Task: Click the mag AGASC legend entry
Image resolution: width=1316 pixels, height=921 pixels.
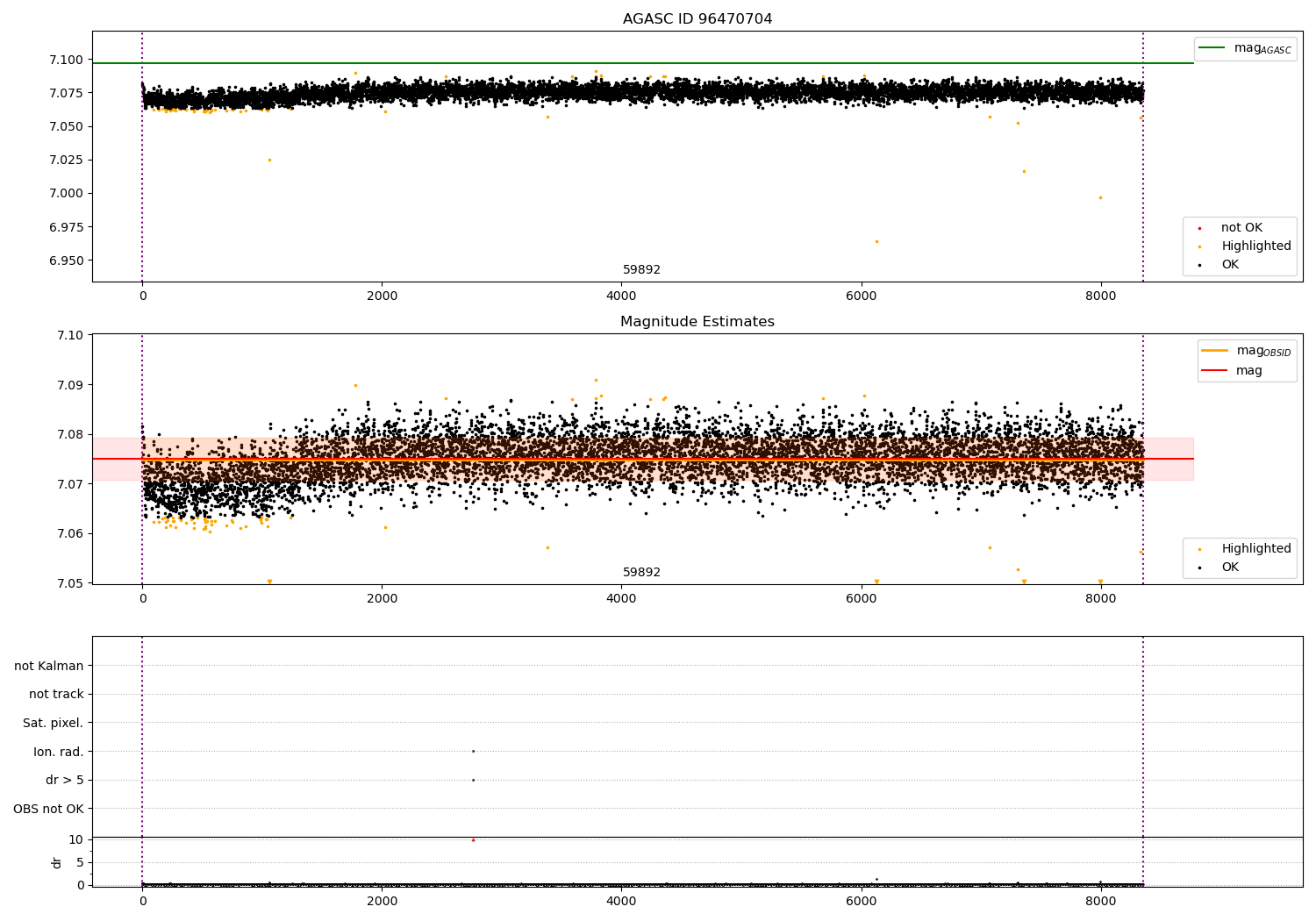Action: pyautogui.click(x=1246, y=48)
